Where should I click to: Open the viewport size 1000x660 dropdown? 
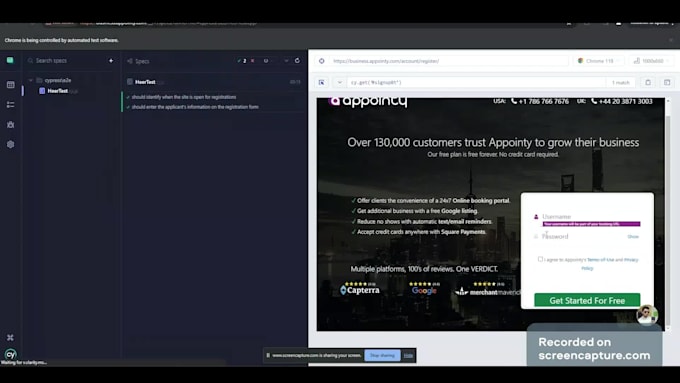(x=651, y=61)
